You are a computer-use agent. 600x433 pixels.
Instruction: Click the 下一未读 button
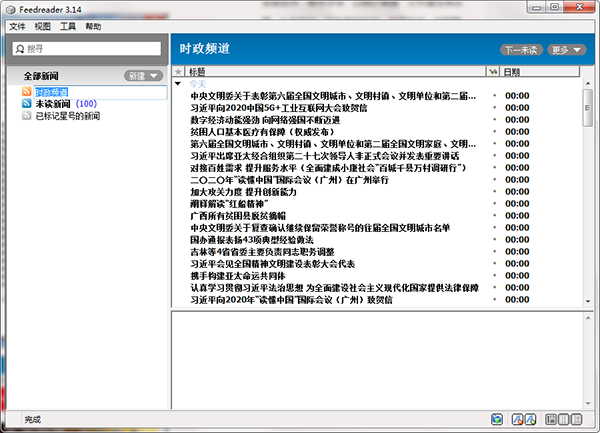click(x=521, y=49)
